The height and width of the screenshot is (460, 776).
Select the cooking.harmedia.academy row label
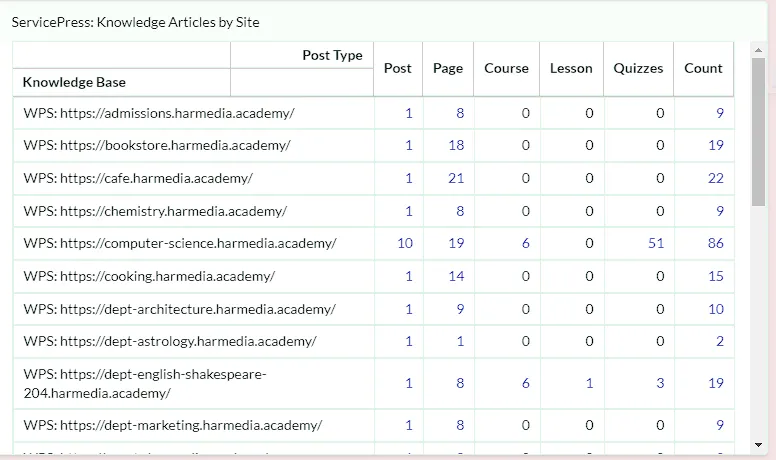tap(149, 276)
